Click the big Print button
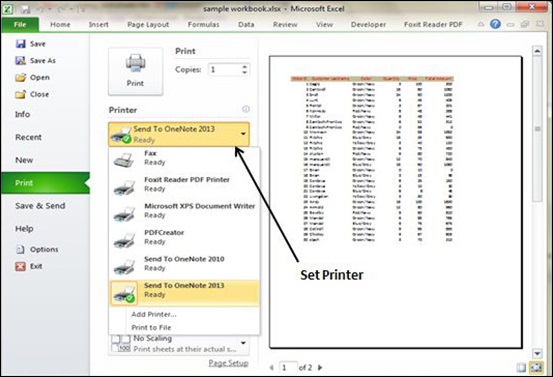This screenshot has height=377, width=553. coord(135,72)
